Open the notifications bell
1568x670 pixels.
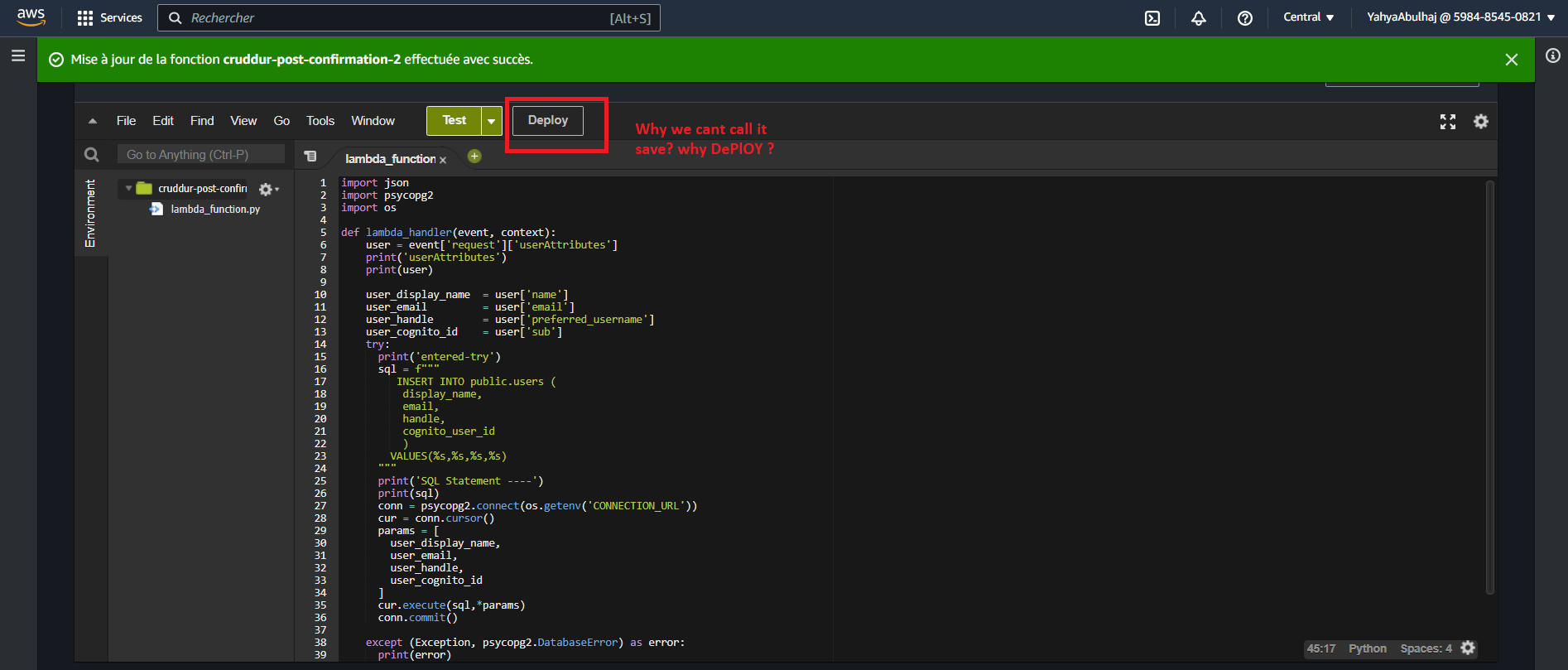[x=1199, y=18]
